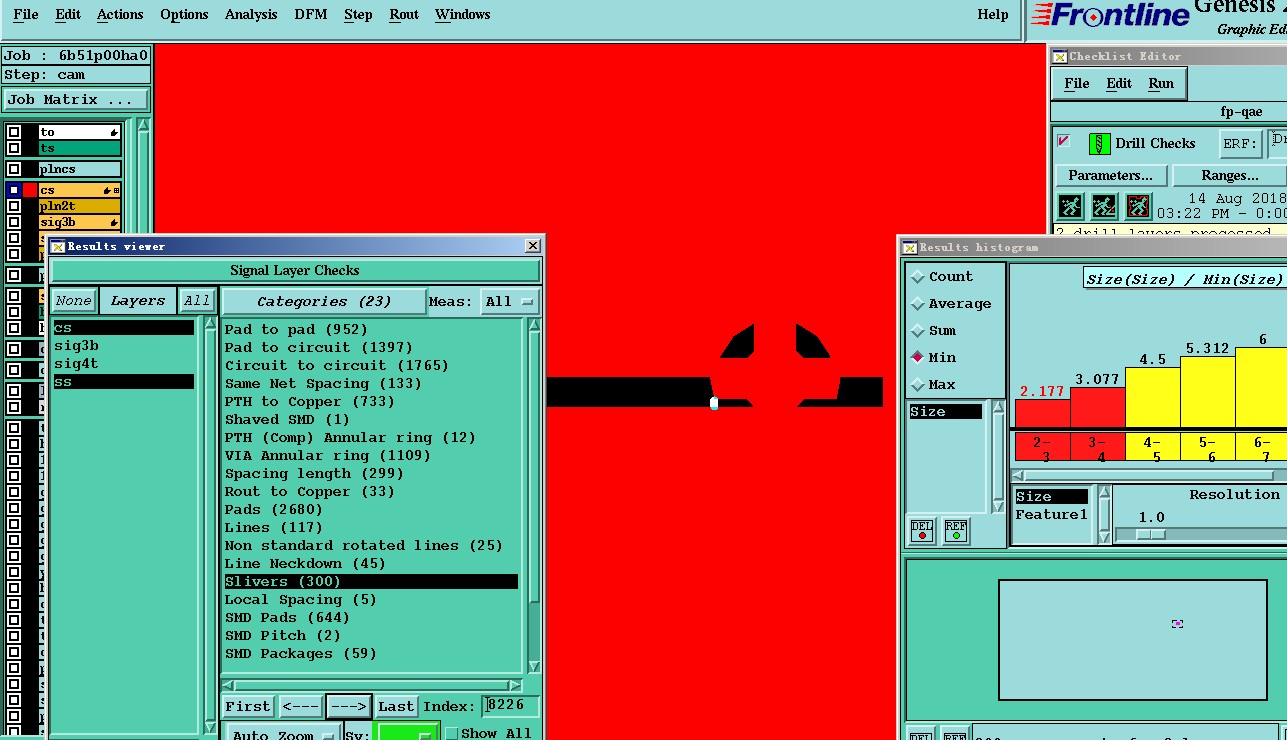Click the categories list vertical scrollbar
The image size is (1287, 740).
tap(534, 496)
